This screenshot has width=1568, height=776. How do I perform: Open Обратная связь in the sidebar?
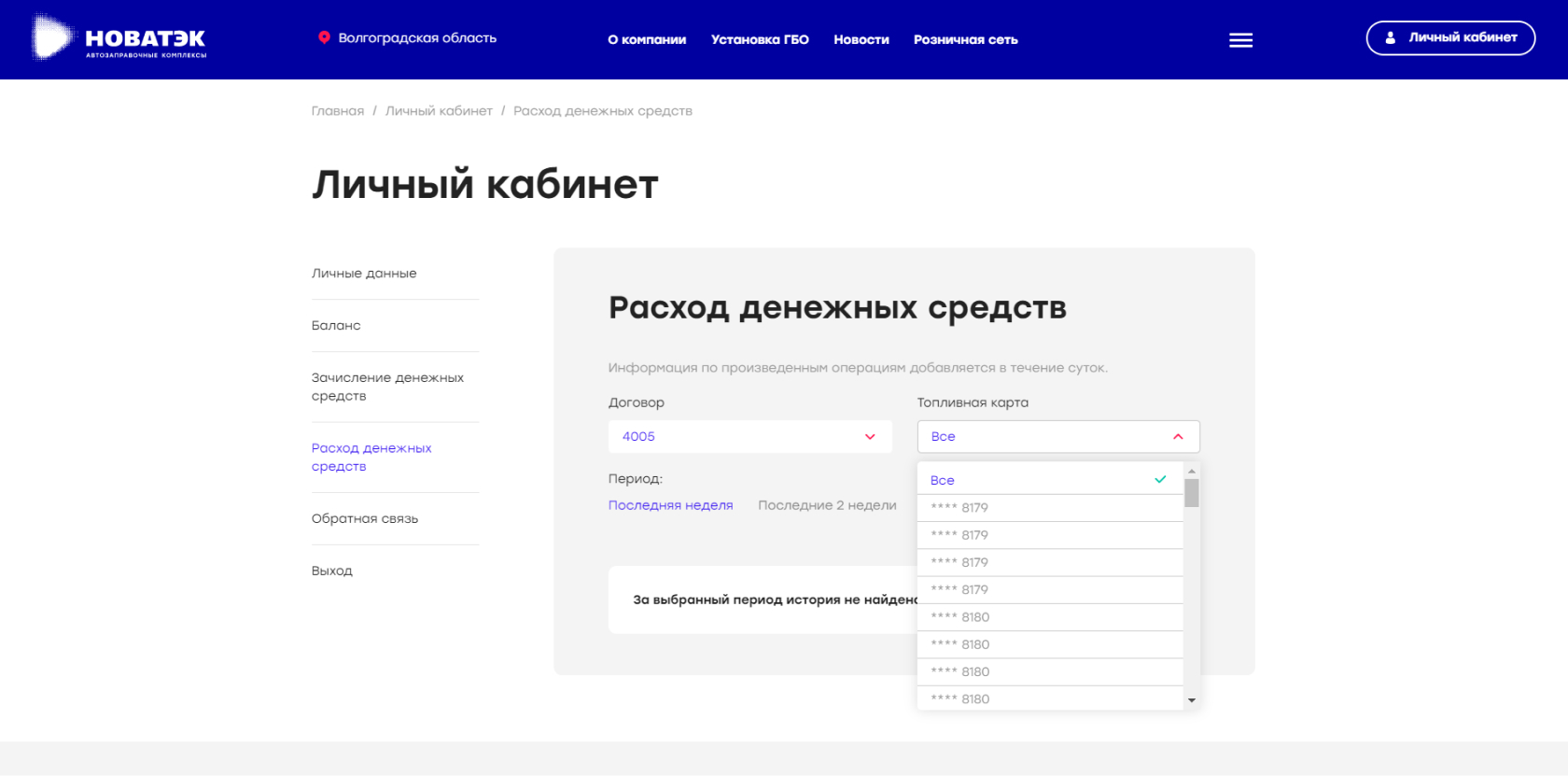click(x=365, y=519)
